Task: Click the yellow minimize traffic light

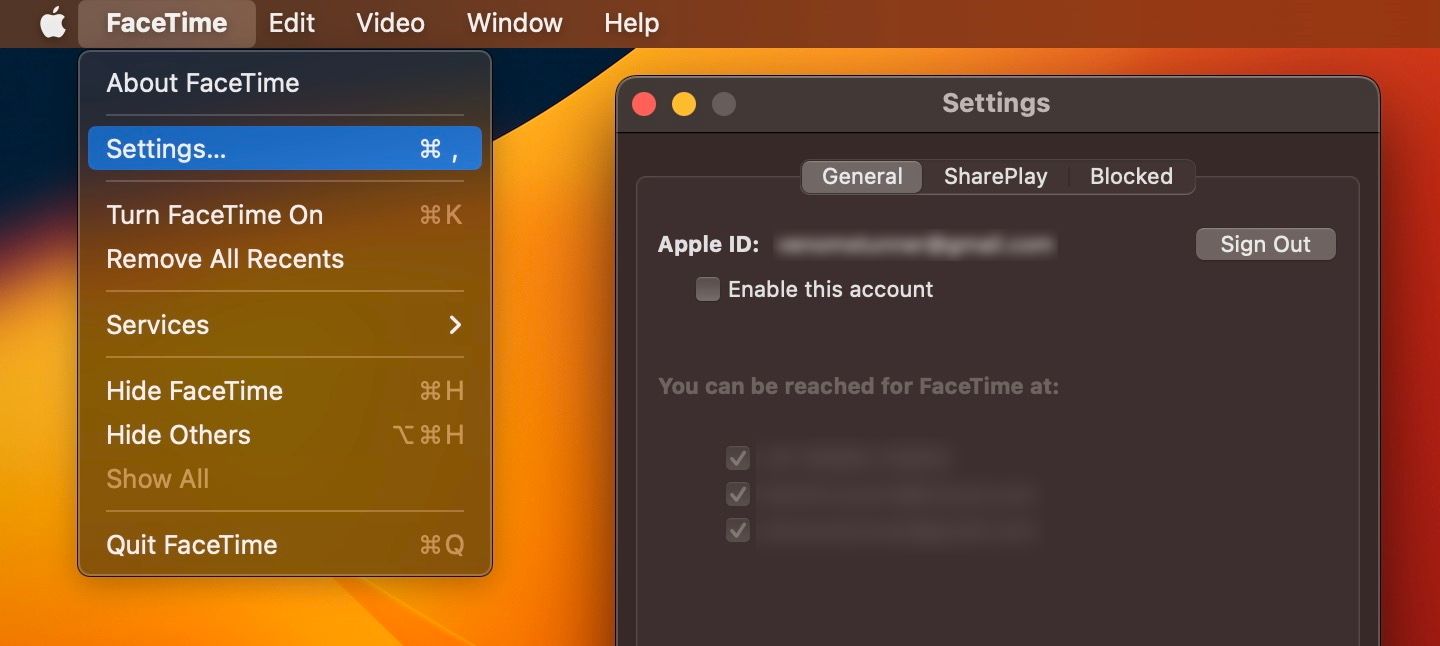Action: click(x=684, y=103)
